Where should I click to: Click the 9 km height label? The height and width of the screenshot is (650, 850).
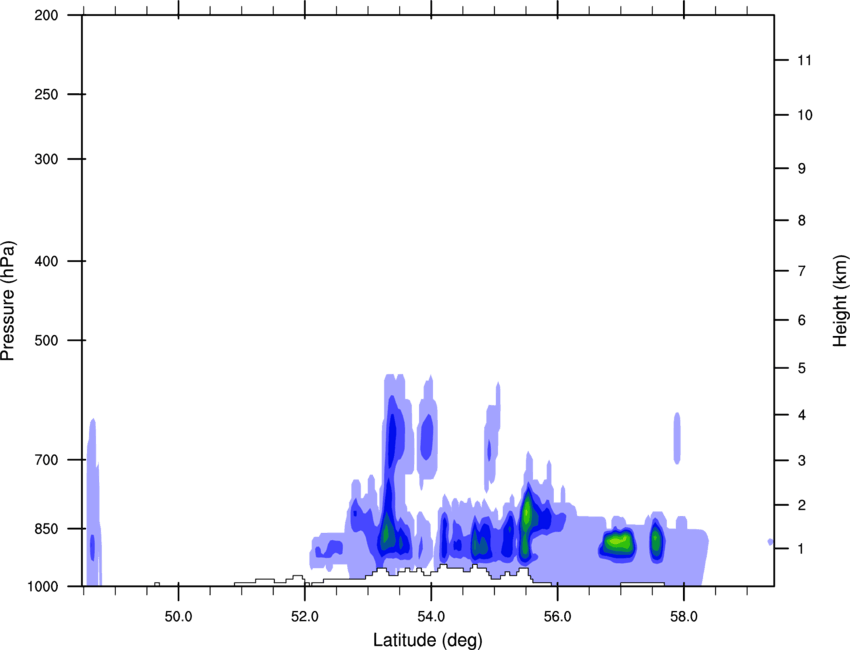(x=802, y=169)
